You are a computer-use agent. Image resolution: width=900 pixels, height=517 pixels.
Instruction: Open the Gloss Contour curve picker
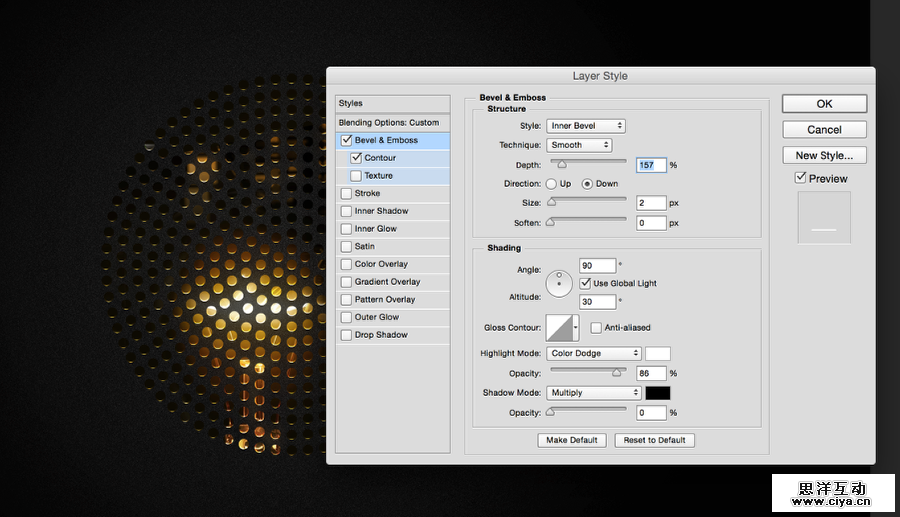[x=562, y=328]
